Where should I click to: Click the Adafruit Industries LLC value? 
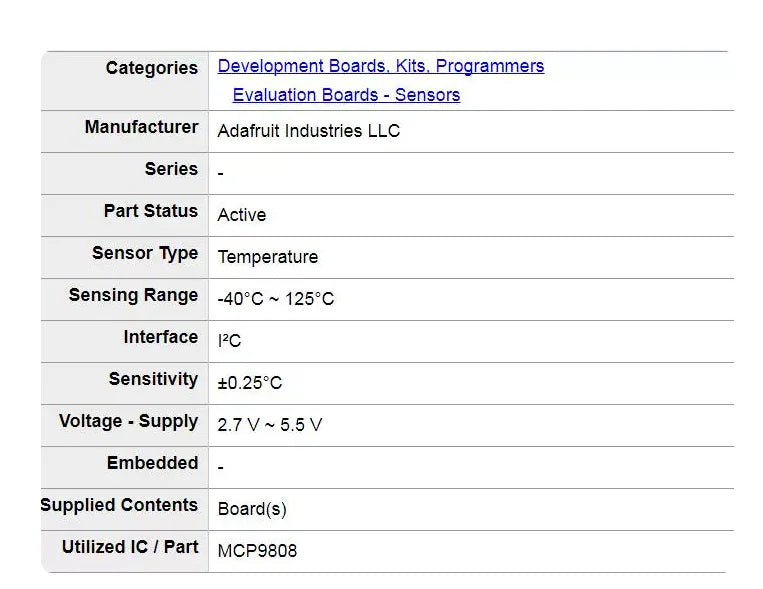pos(309,131)
